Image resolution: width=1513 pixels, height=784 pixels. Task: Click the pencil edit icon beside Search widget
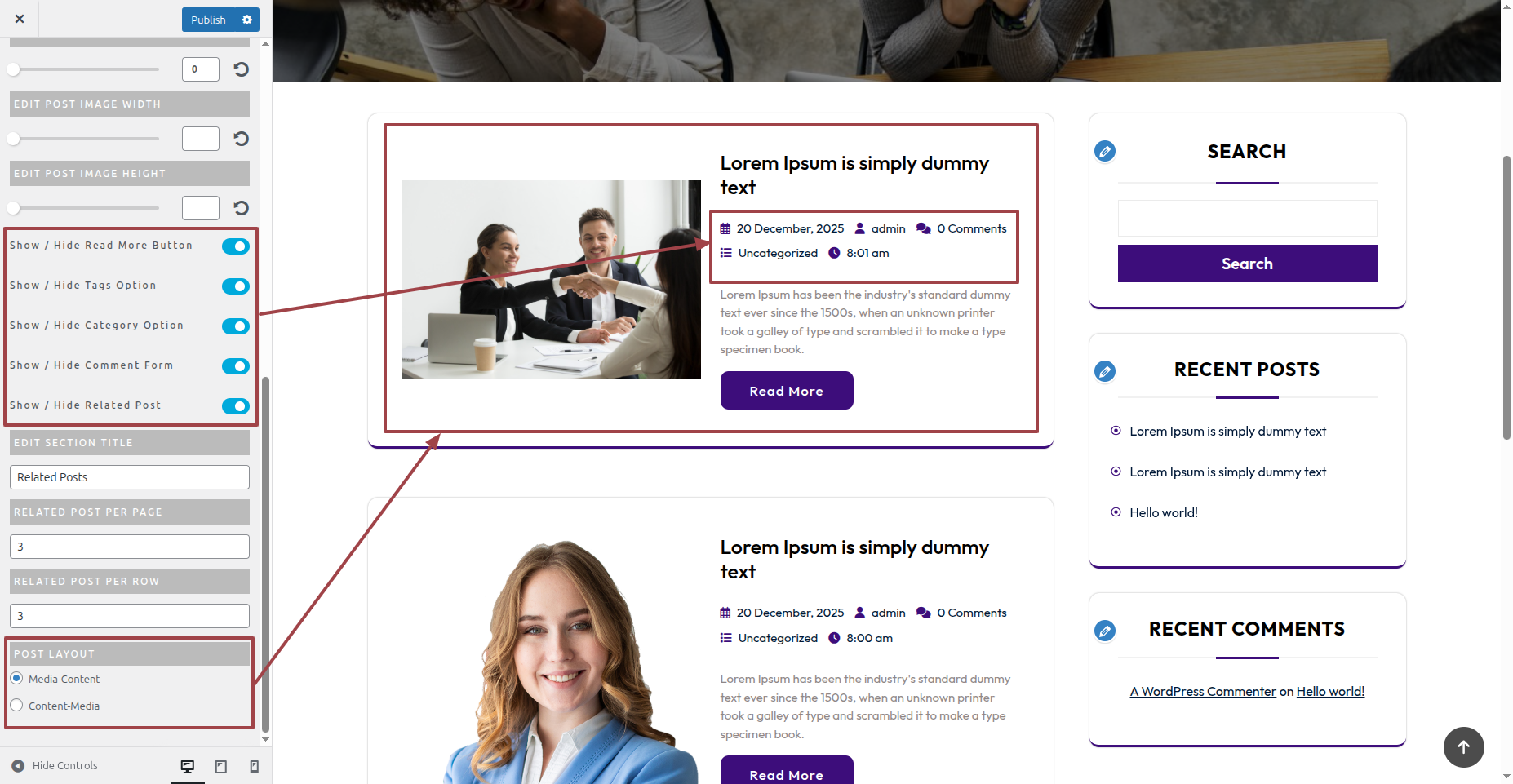pyautogui.click(x=1105, y=151)
